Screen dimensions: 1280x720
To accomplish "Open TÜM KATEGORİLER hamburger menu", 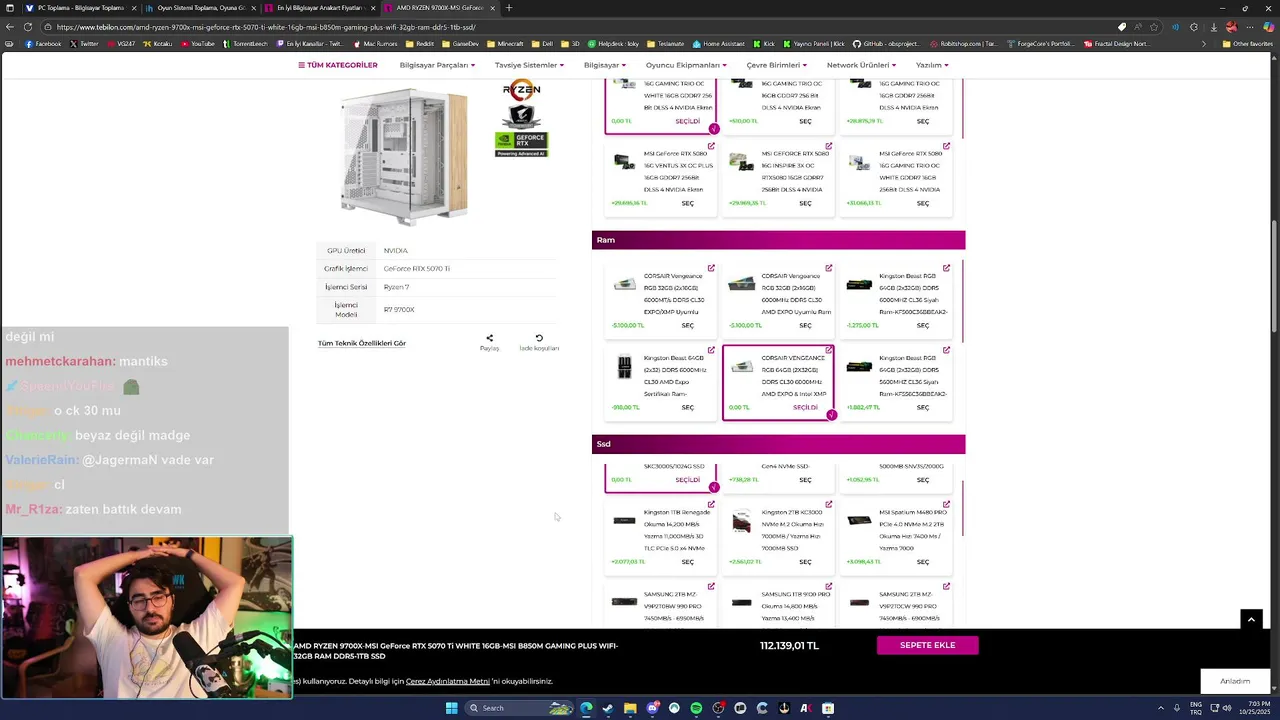I will click(338, 65).
